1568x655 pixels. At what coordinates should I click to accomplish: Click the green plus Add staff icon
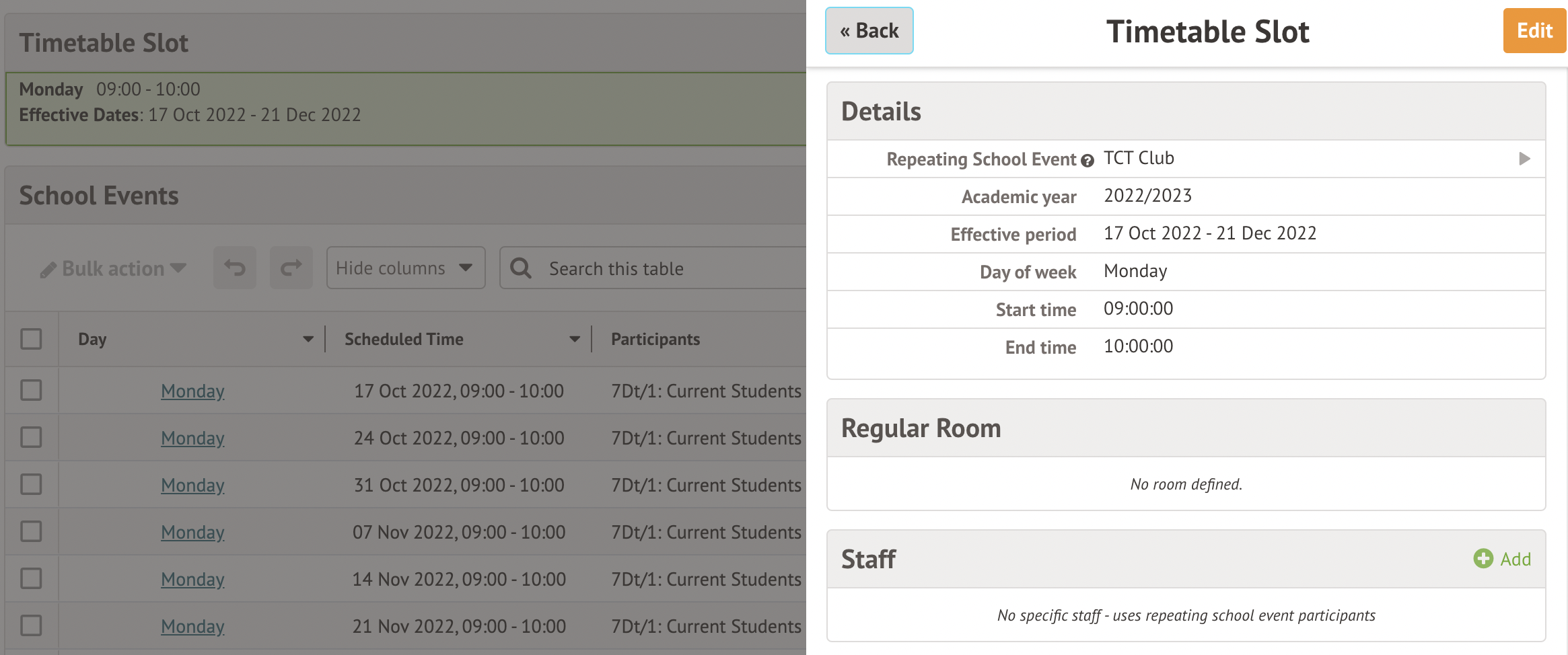pyautogui.click(x=1483, y=558)
